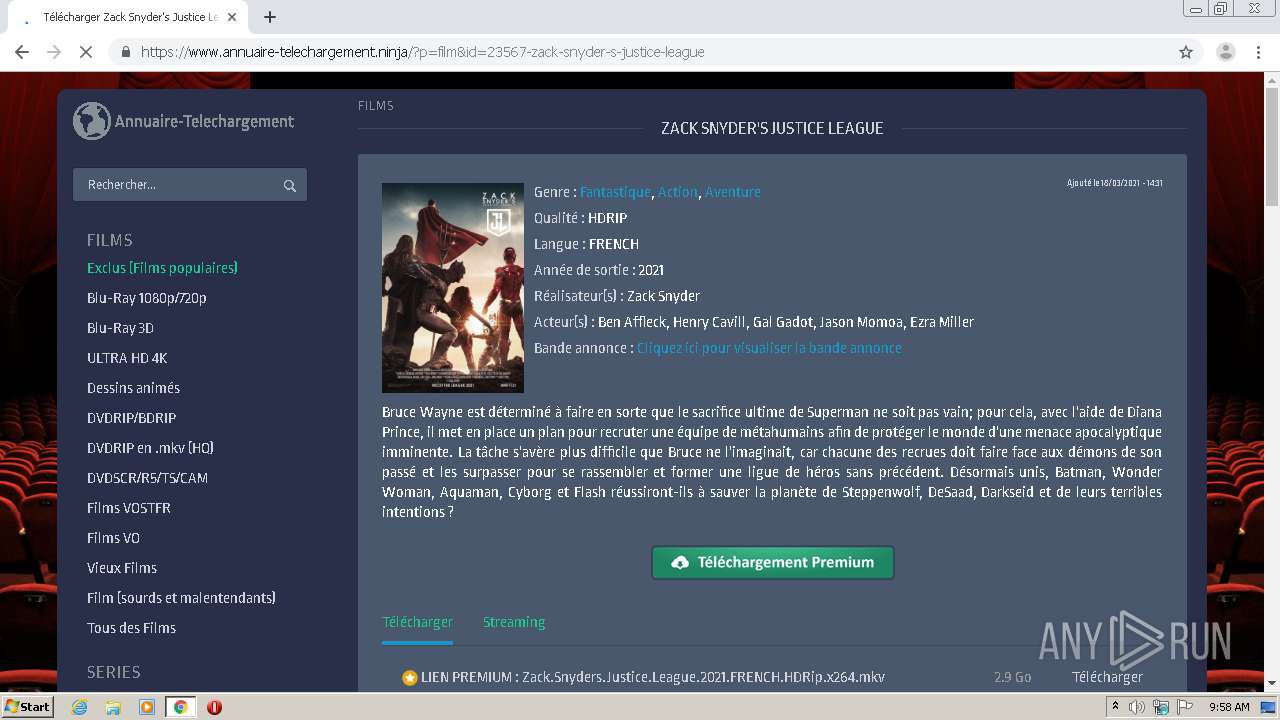This screenshot has height=720, width=1280.
Task: View site lock security info
Action: tap(125, 52)
